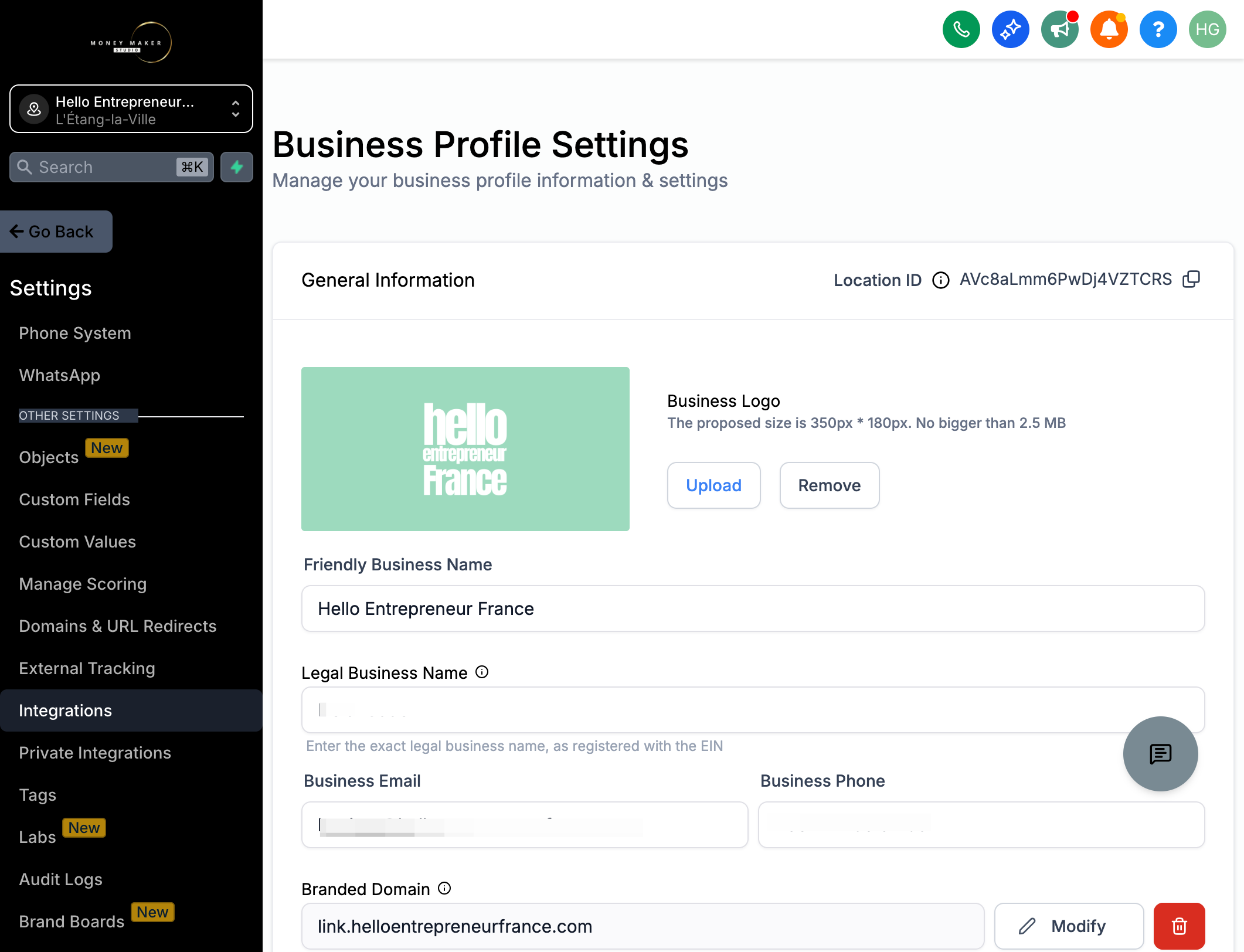Select Integrations in the sidebar
Screen dimensions: 1244x952
coord(131,710)
